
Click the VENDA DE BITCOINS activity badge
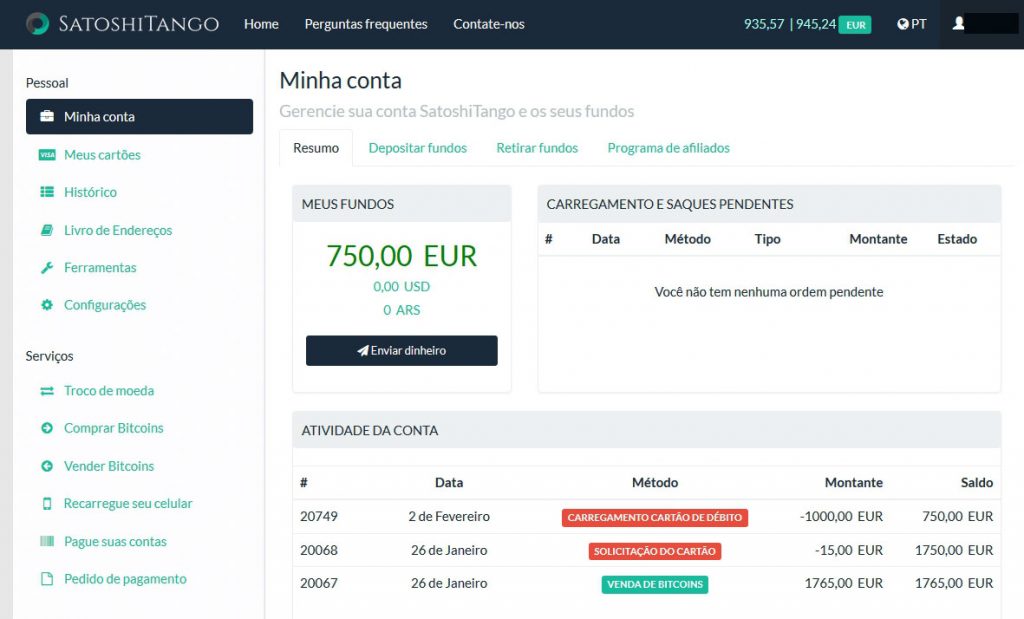point(654,584)
